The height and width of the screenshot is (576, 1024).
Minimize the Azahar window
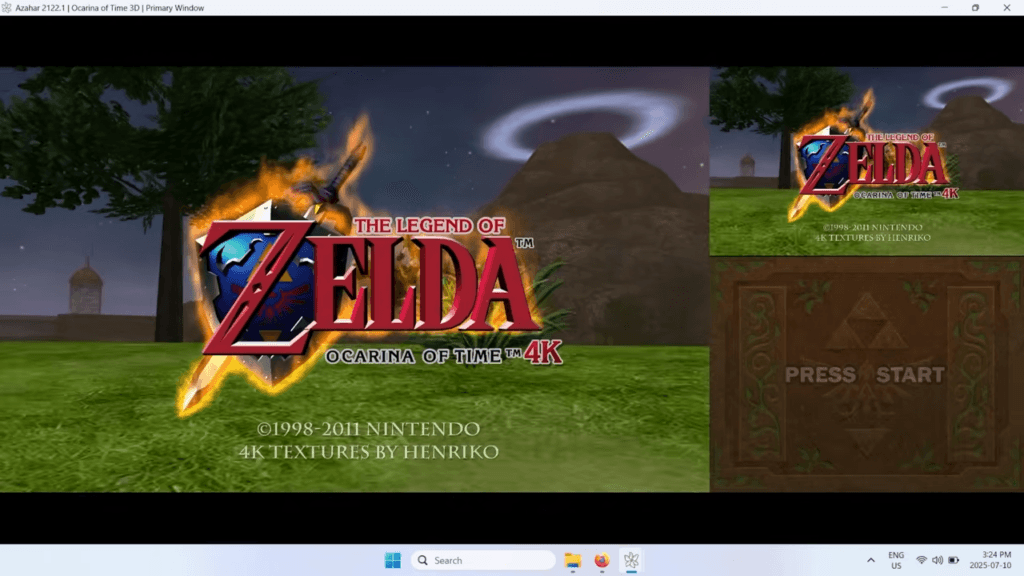tap(944, 8)
